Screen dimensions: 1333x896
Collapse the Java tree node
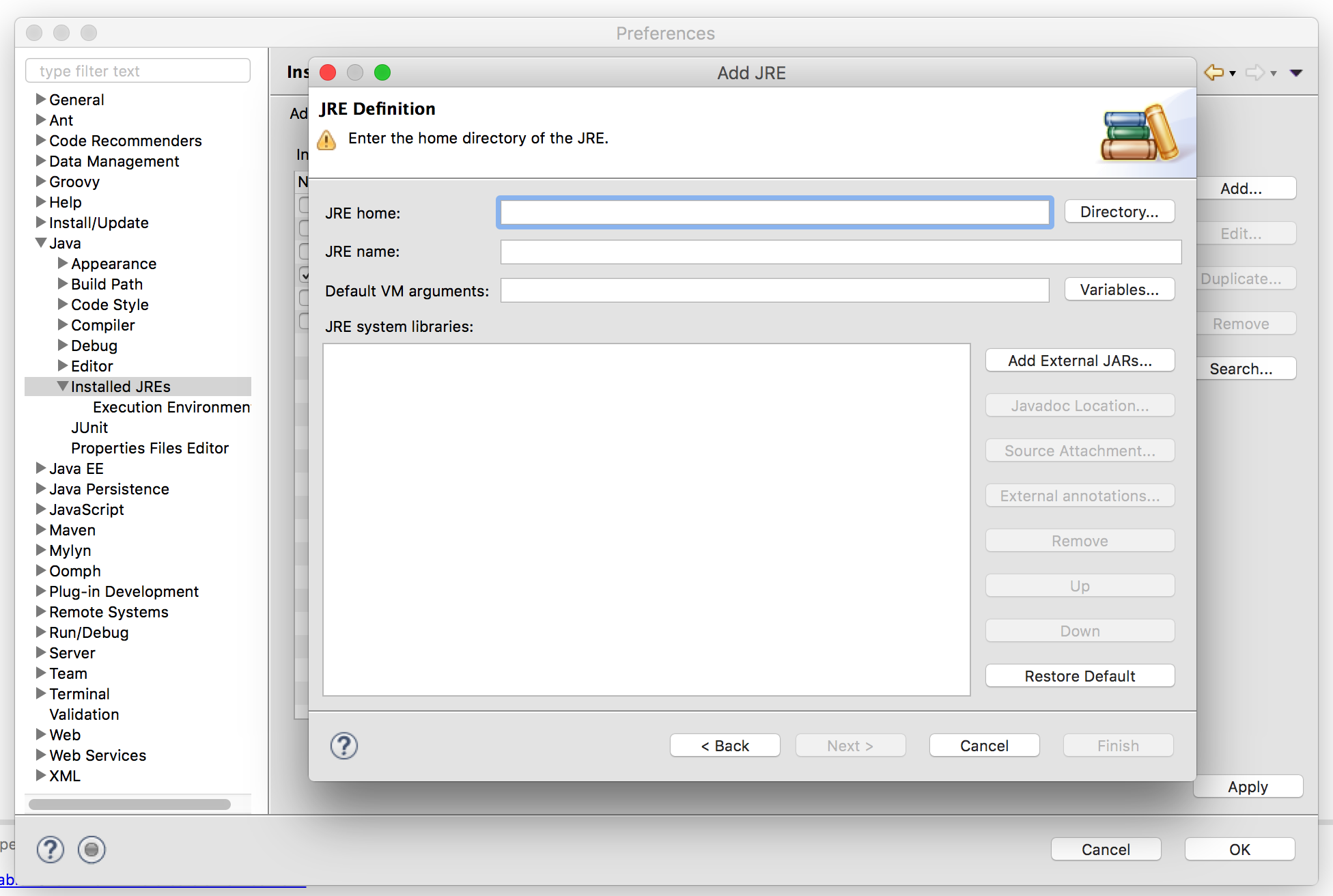[41, 243]
